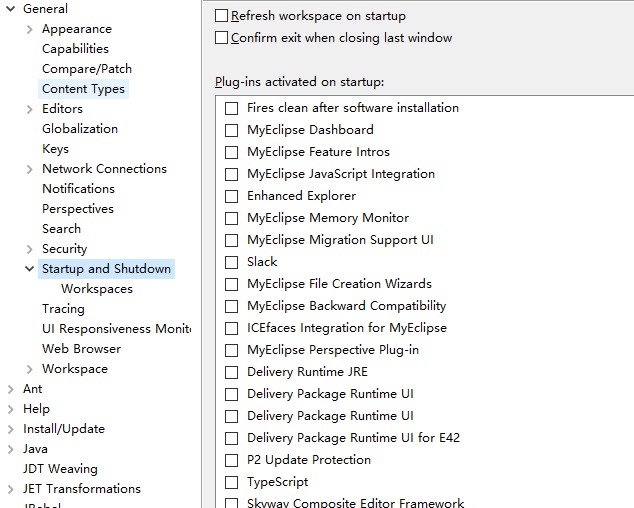Collapse Startup and Shutdown node
Image resolution: width=634 pixels, height=508 pixels.
point(30,269)
